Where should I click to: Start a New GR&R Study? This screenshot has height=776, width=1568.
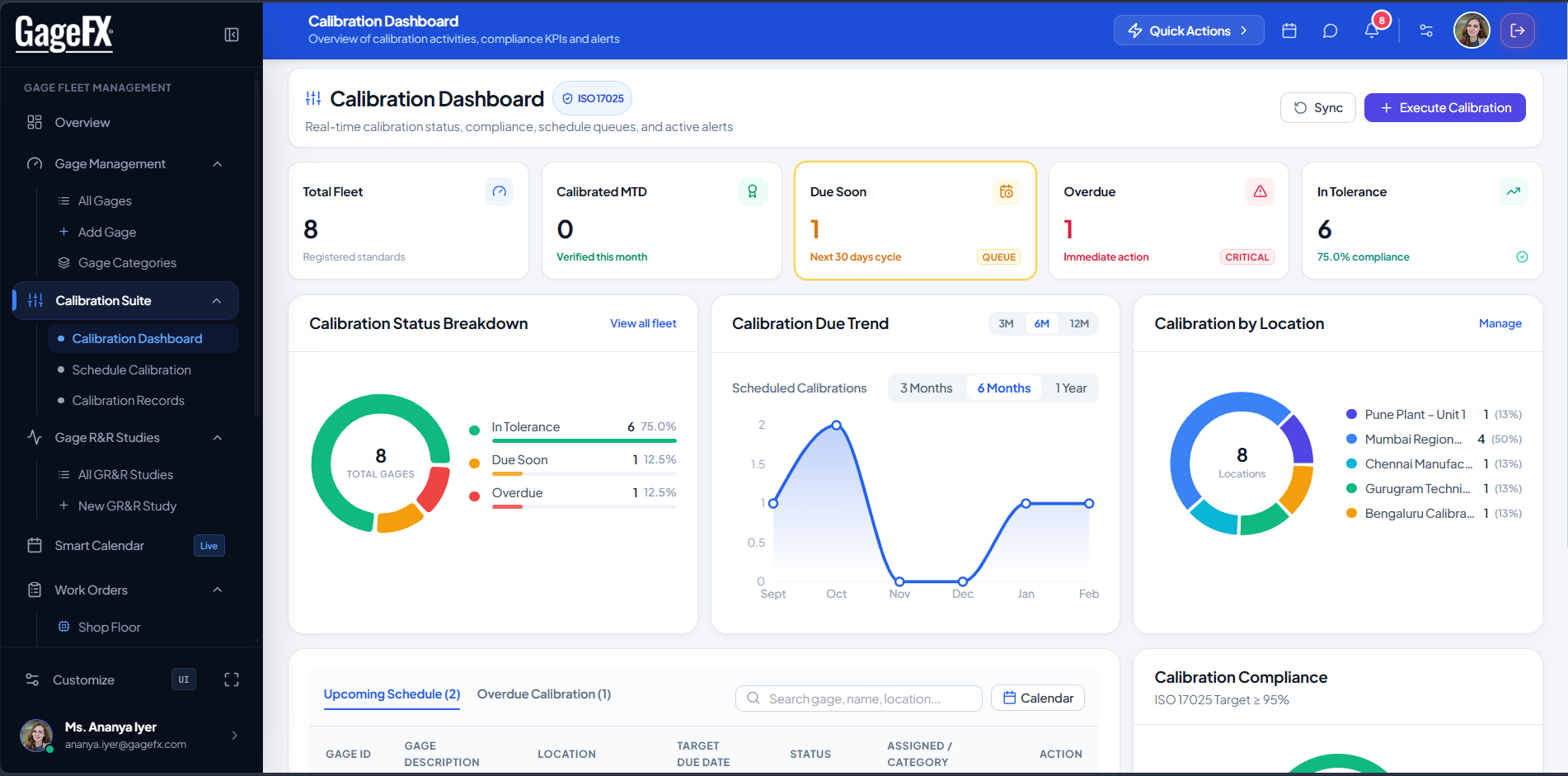[127, 506]
